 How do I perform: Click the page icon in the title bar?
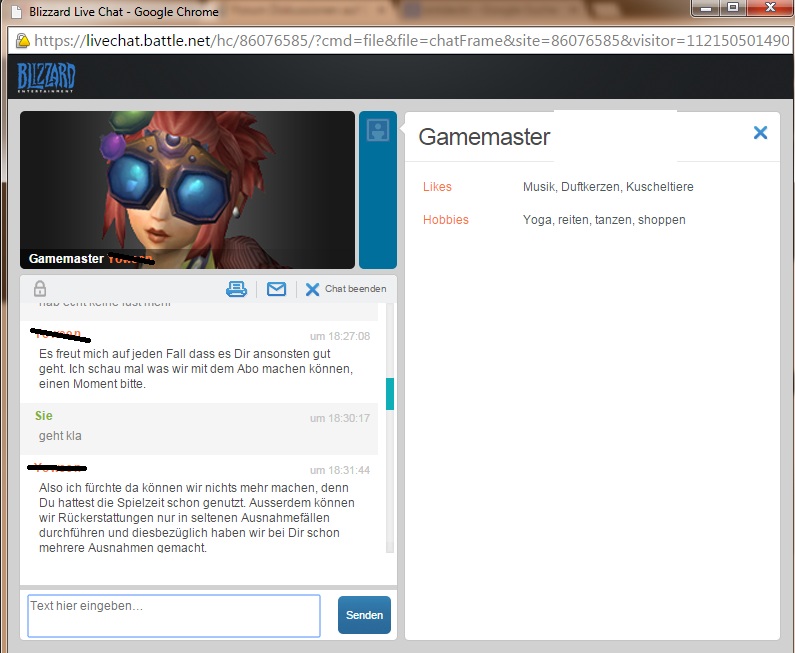(17, 12)
